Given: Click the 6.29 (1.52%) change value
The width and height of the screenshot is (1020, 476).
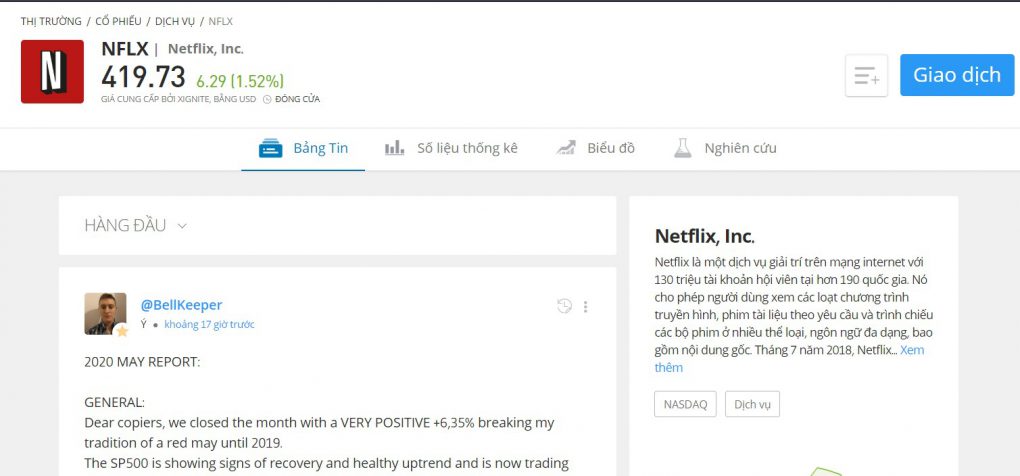Looking at the screenshot, I should point(240,81).
